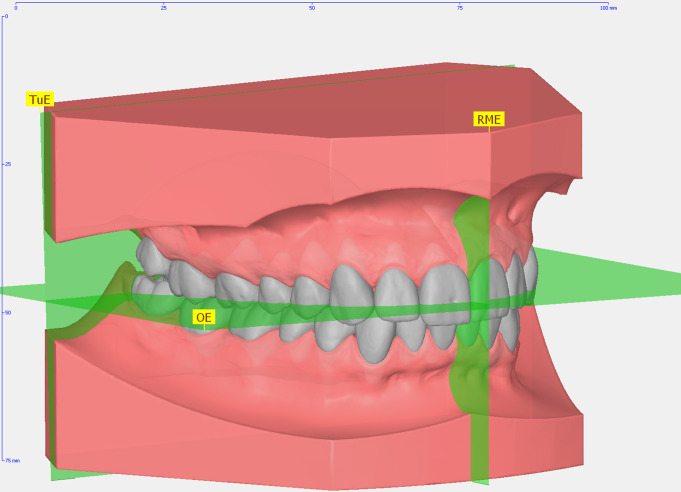681x492 pixels.
Task: Select the RME plane label
Action: tap(489, 119)
